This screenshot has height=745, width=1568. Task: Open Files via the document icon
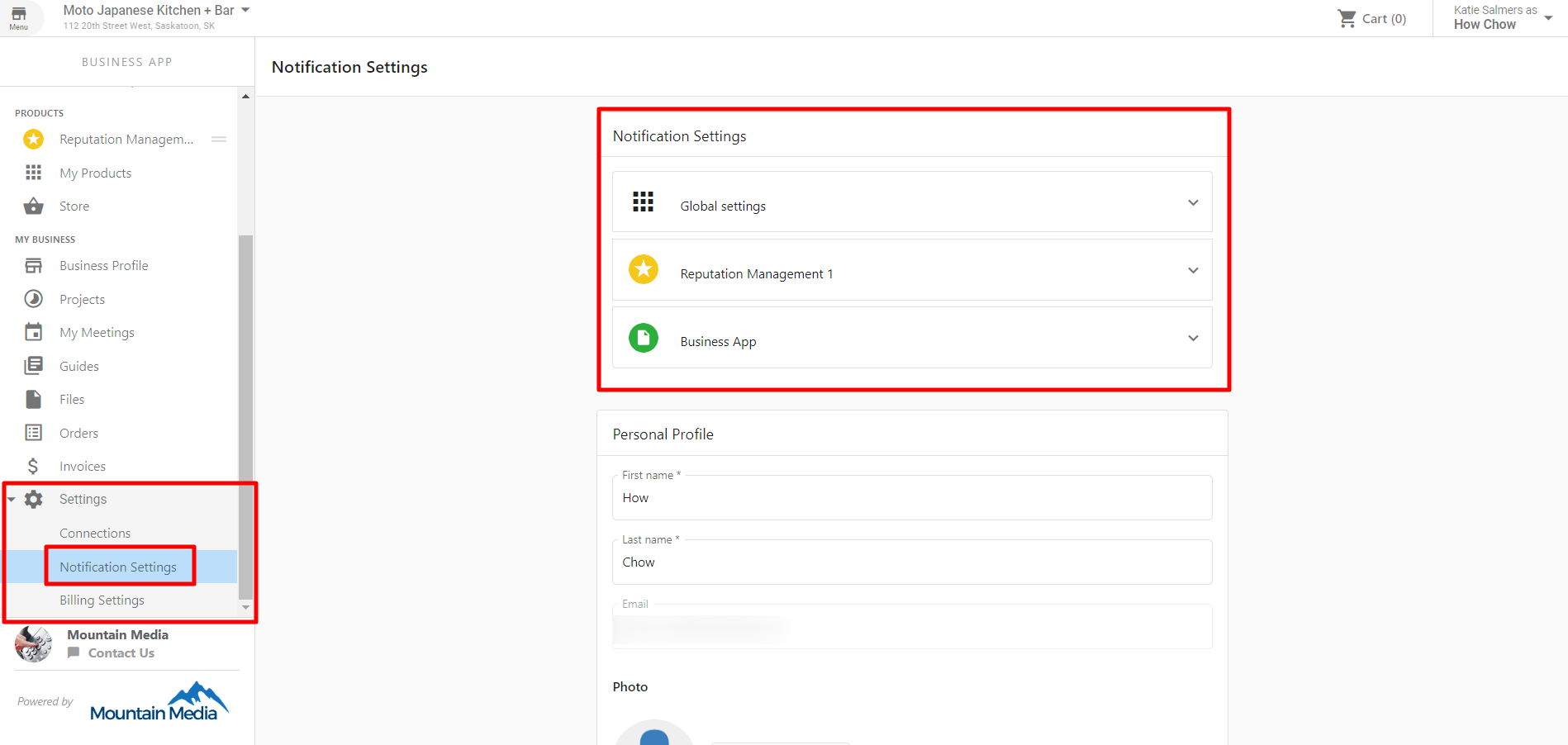tap(33, 399)
